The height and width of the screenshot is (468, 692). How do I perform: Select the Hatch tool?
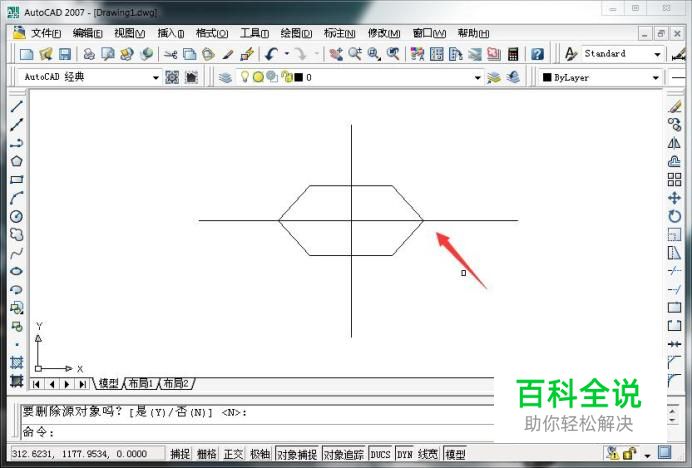pyautogui.click(x=17, y=362)
